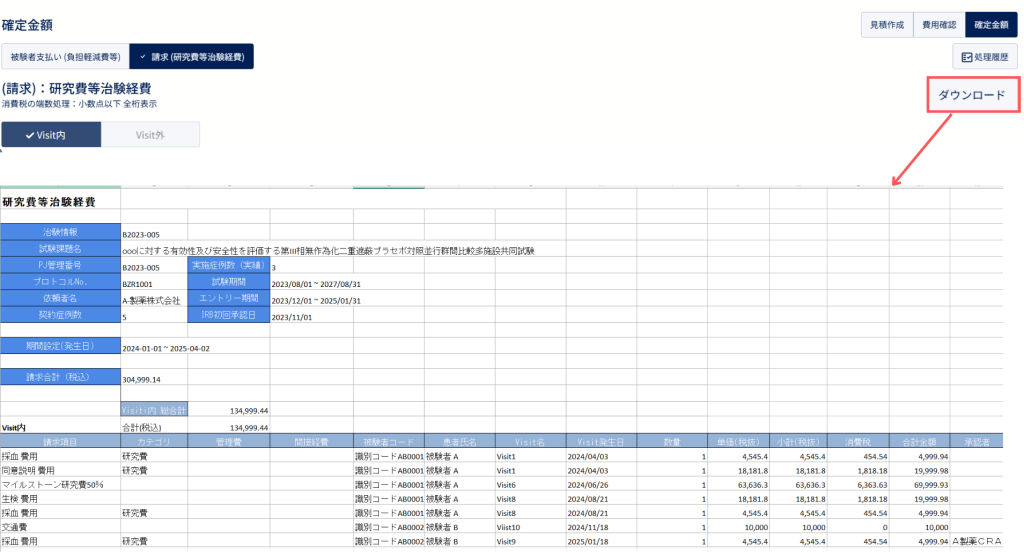This screenshot has width=1024, height=552.
Task: Click the A製薬CRA approver cell
Action: point(976,541)
